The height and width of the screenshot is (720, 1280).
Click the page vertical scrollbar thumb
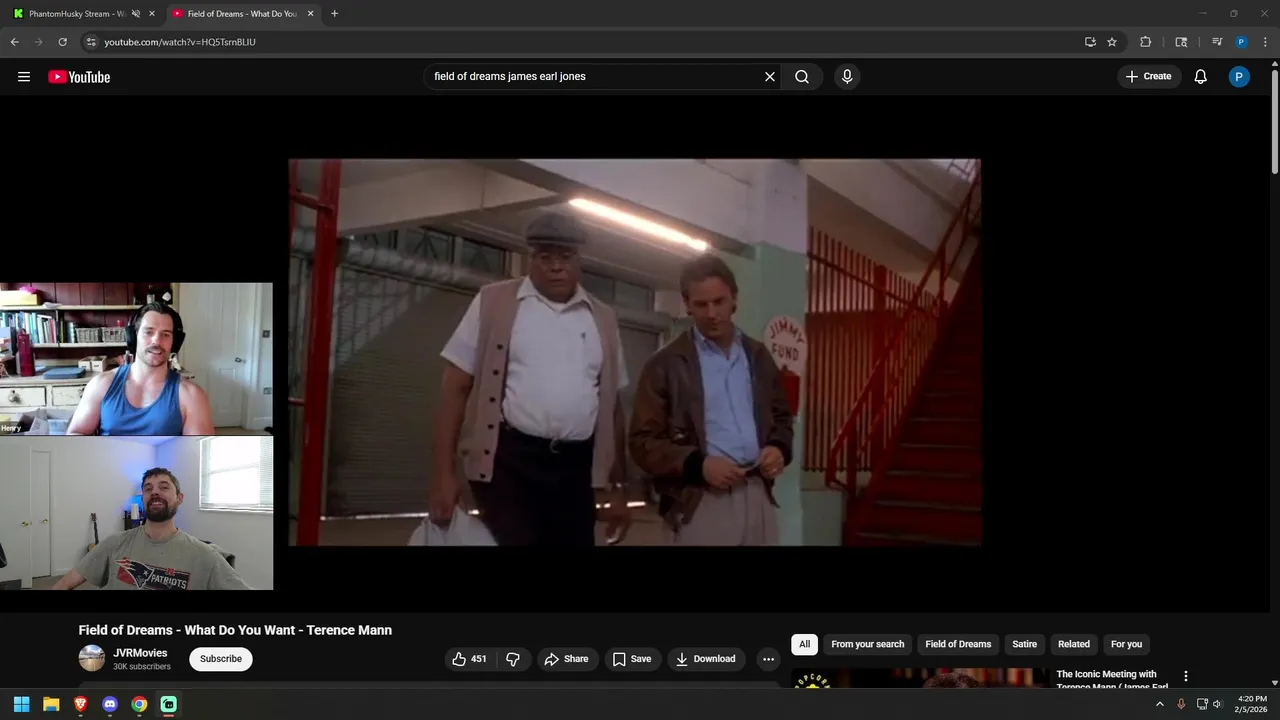click(x=1274, y=120)
